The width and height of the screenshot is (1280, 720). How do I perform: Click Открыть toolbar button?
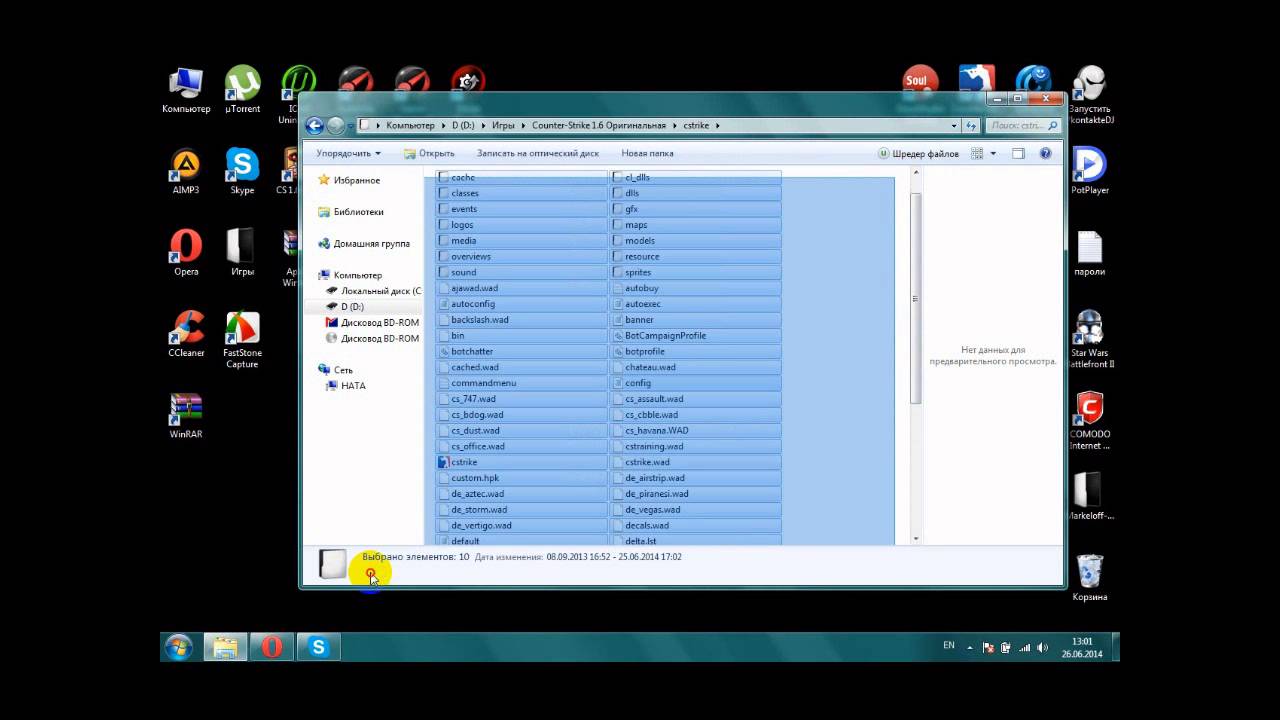429,153
